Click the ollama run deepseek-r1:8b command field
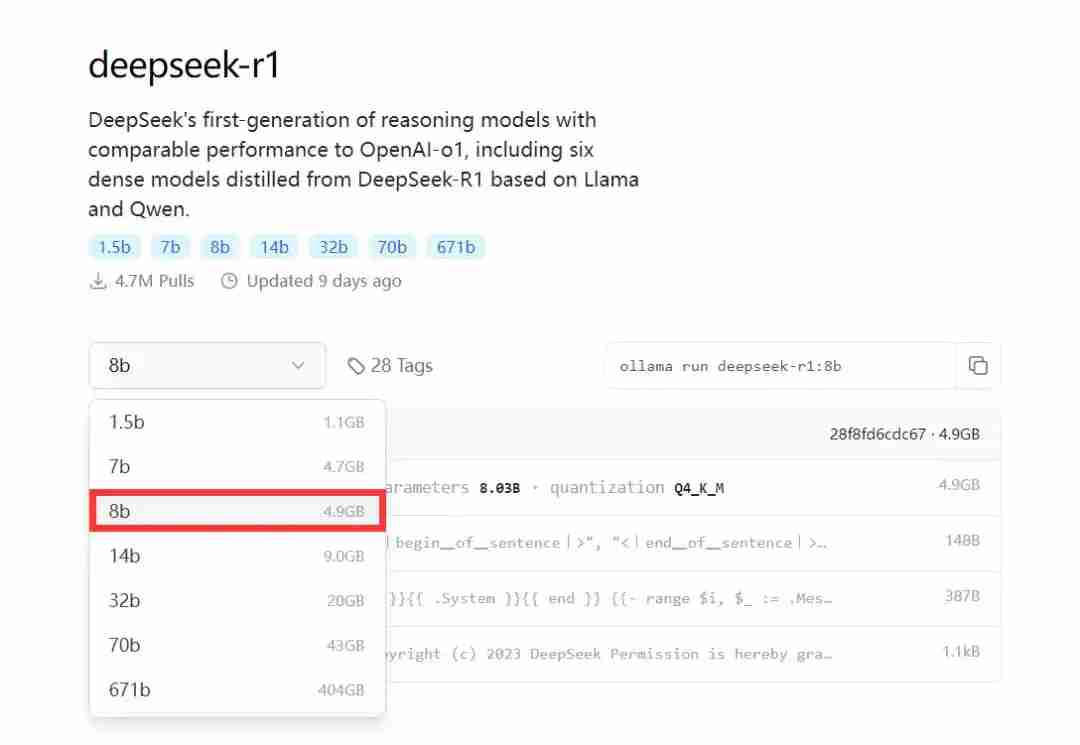Viewport: 1080px width, 745px height. pos(781,366)
